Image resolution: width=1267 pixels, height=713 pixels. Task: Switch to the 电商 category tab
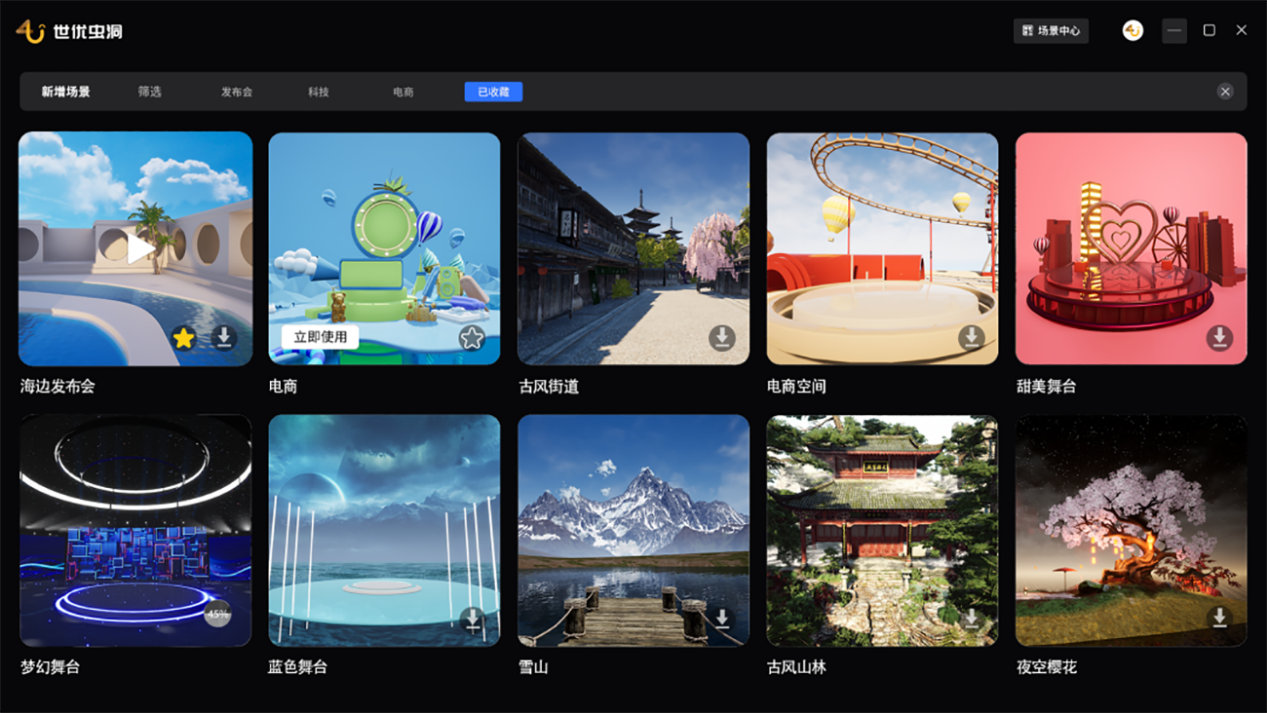pos(404,92)
